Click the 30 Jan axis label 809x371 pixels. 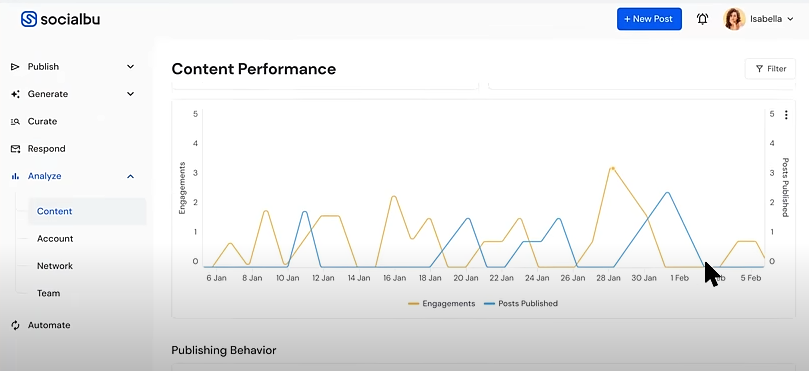click(x=644, y=278)
